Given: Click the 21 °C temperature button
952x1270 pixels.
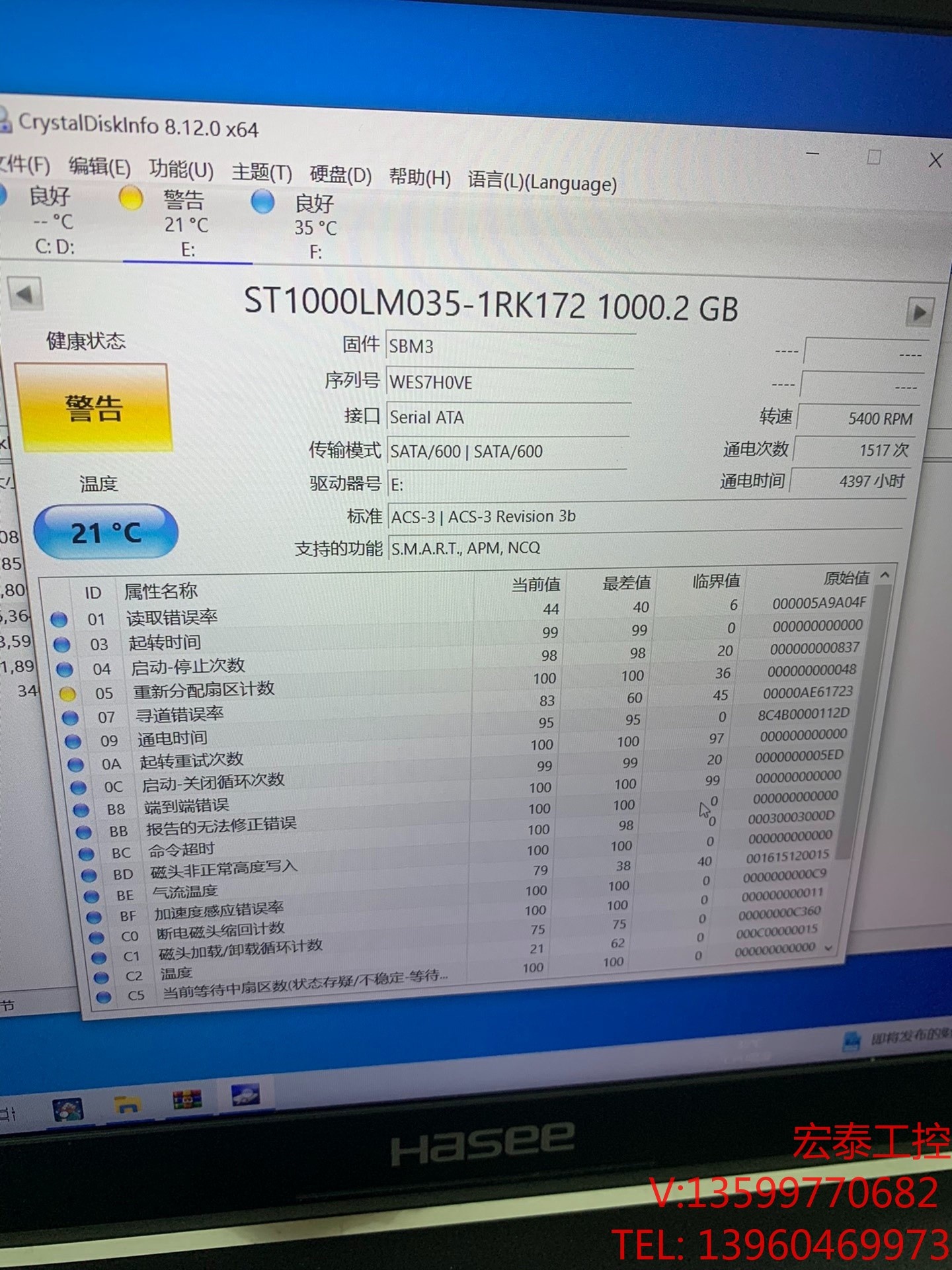Looking at the screenshot, I should tap(106, 532).
